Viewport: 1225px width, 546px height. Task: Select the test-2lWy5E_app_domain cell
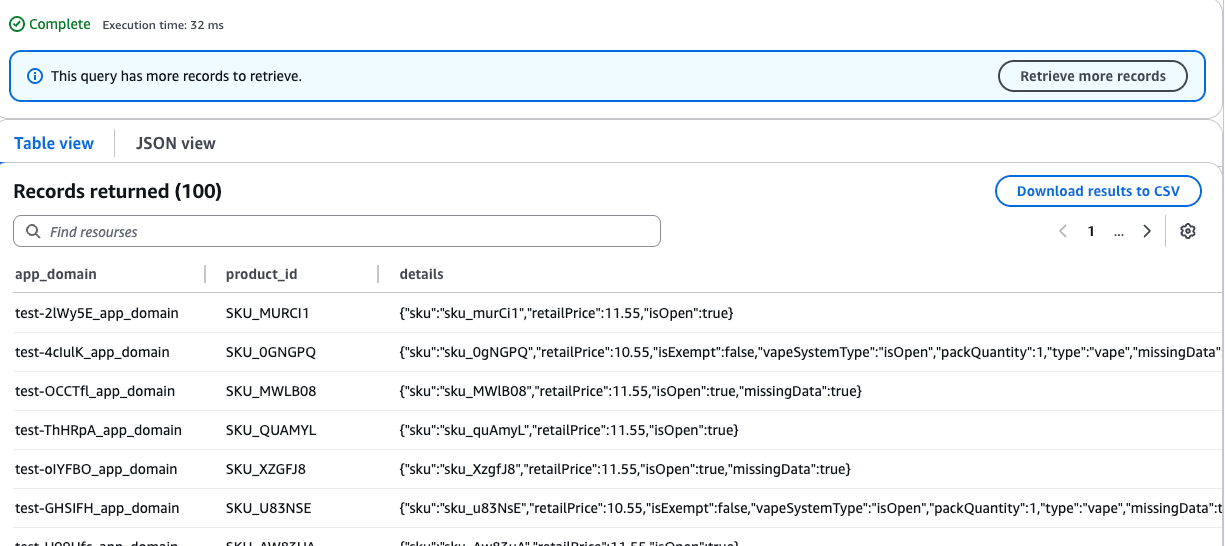tap(97, 313)
